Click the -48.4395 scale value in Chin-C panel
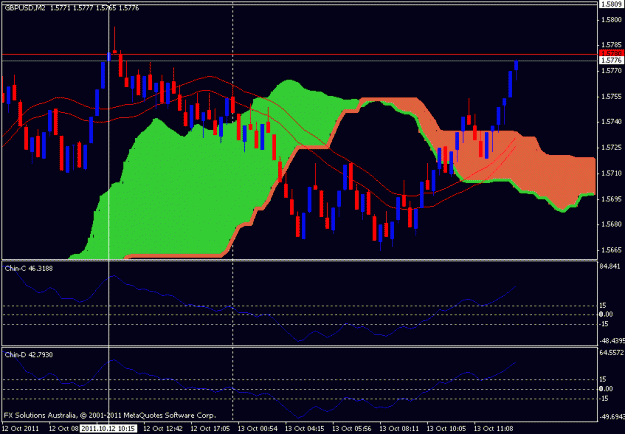The width and height of the screenshot is (625, 434). click(612, 341)
